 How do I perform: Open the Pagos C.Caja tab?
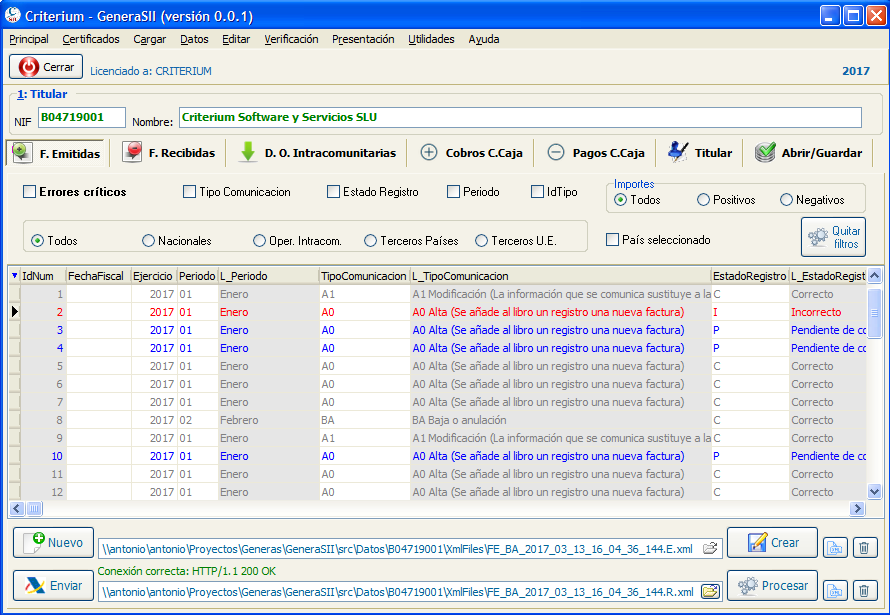(596, 153)
